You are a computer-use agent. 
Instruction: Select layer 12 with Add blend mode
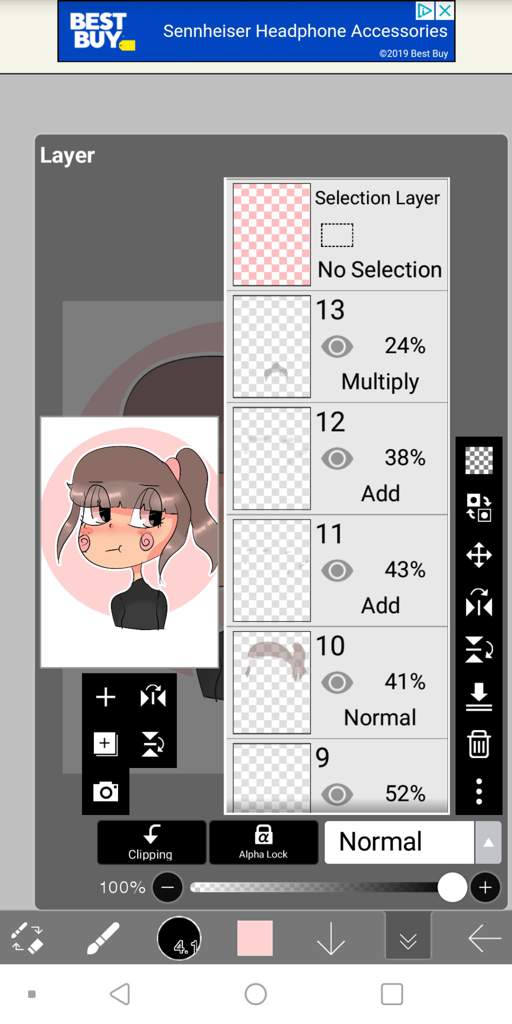[337, 459]
